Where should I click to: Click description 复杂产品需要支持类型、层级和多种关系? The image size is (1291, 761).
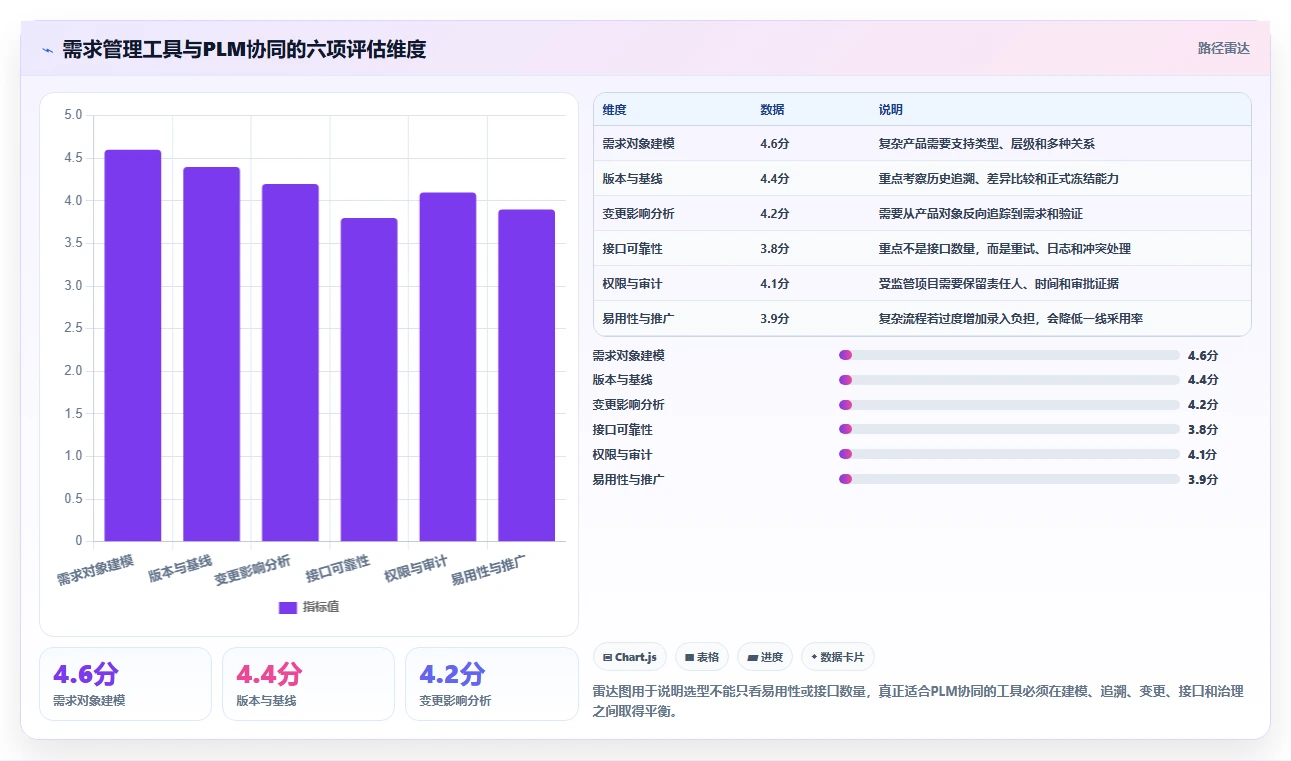(987, 144)
